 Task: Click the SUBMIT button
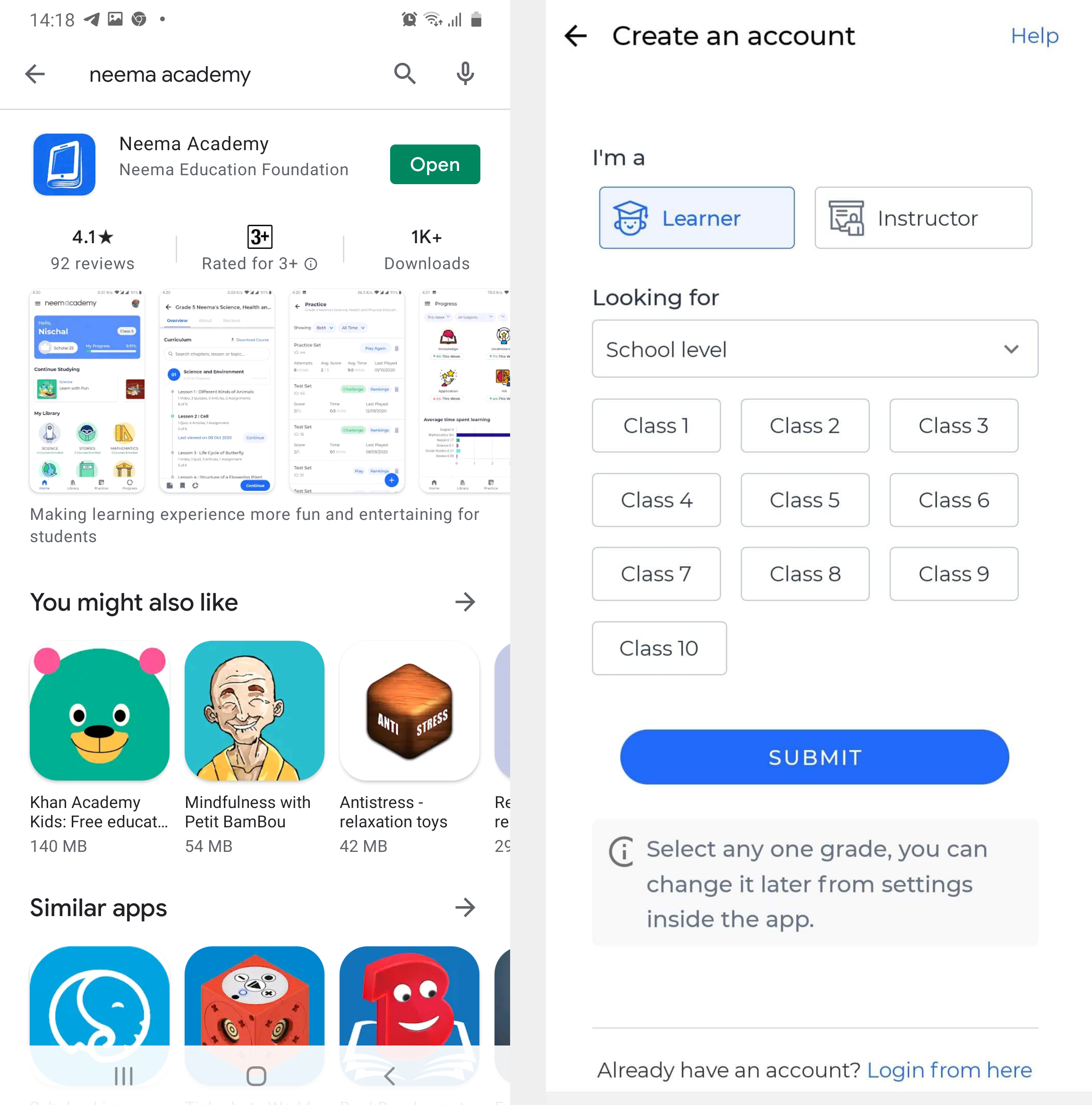pyautogui.click(x=815, y=756)
